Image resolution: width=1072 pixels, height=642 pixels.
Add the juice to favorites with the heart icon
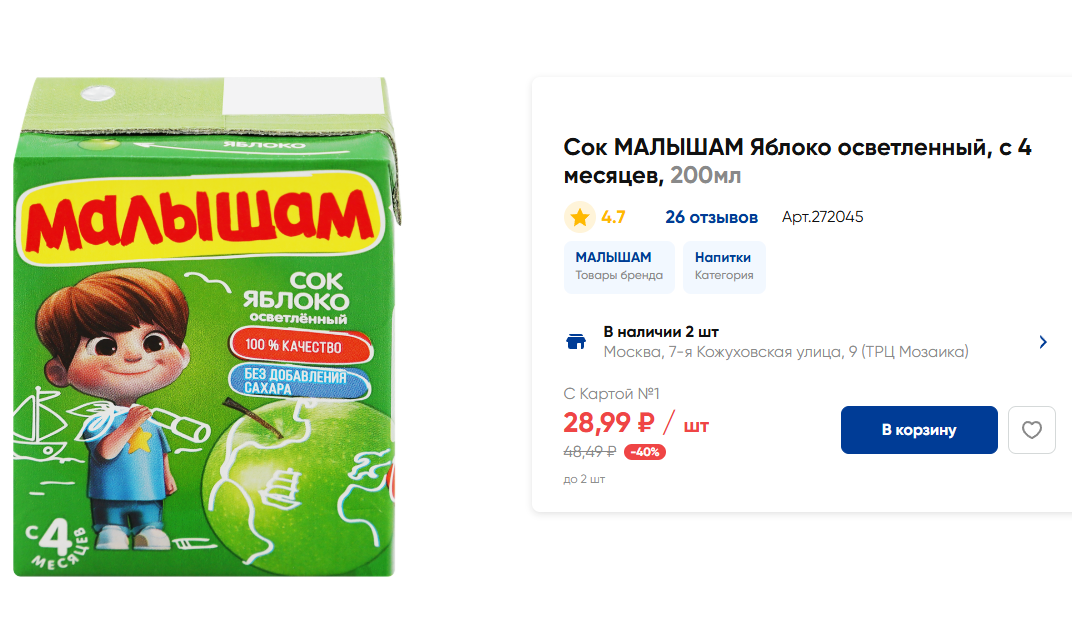pos(1031,430)
